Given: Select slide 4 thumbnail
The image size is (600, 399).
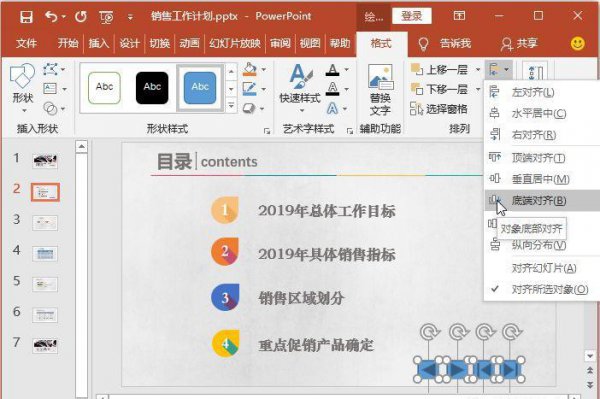Looking at the screenshot, I should click(x=45, y=253).
